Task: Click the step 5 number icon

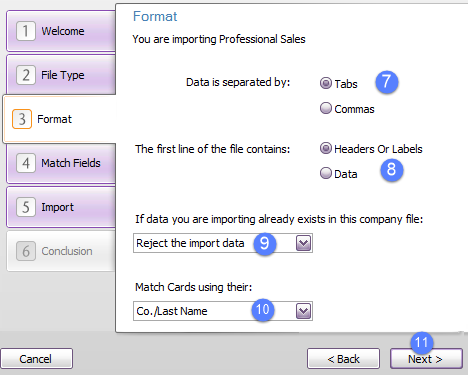Action: [x=26, y=207]
